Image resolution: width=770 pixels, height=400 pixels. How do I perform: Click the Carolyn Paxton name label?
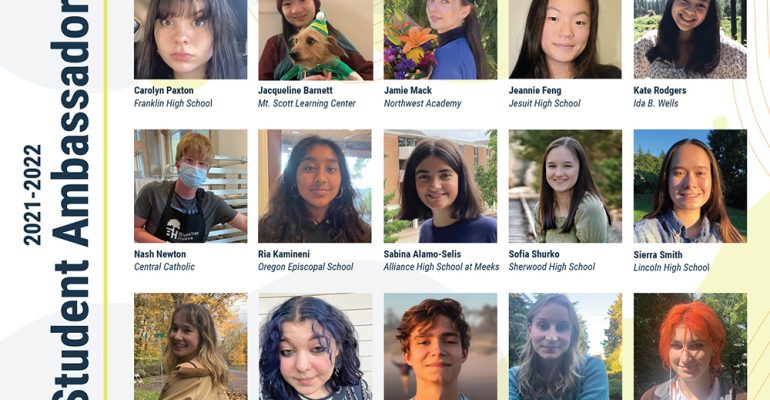(x=164, y=91)
